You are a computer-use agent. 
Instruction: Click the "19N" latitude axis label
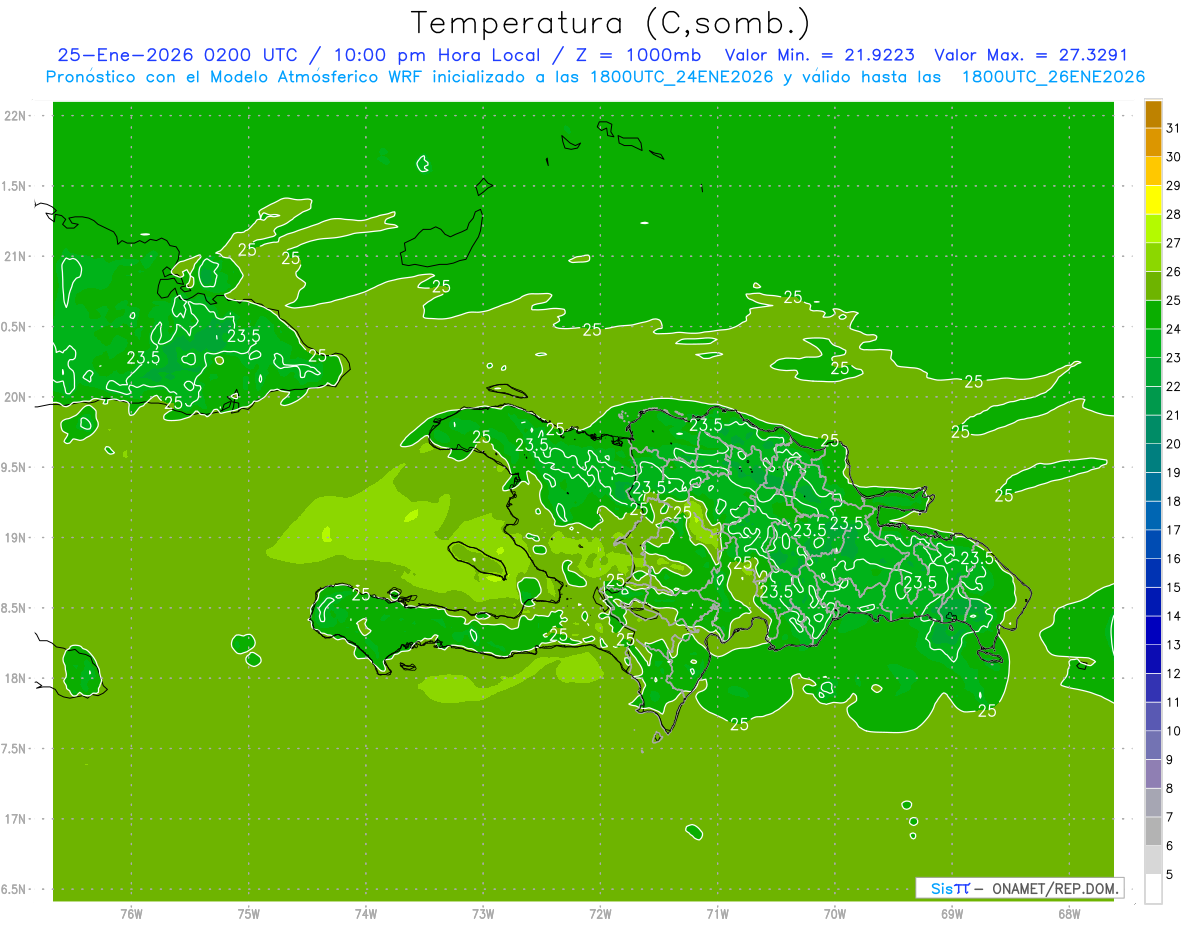[15, 538]
